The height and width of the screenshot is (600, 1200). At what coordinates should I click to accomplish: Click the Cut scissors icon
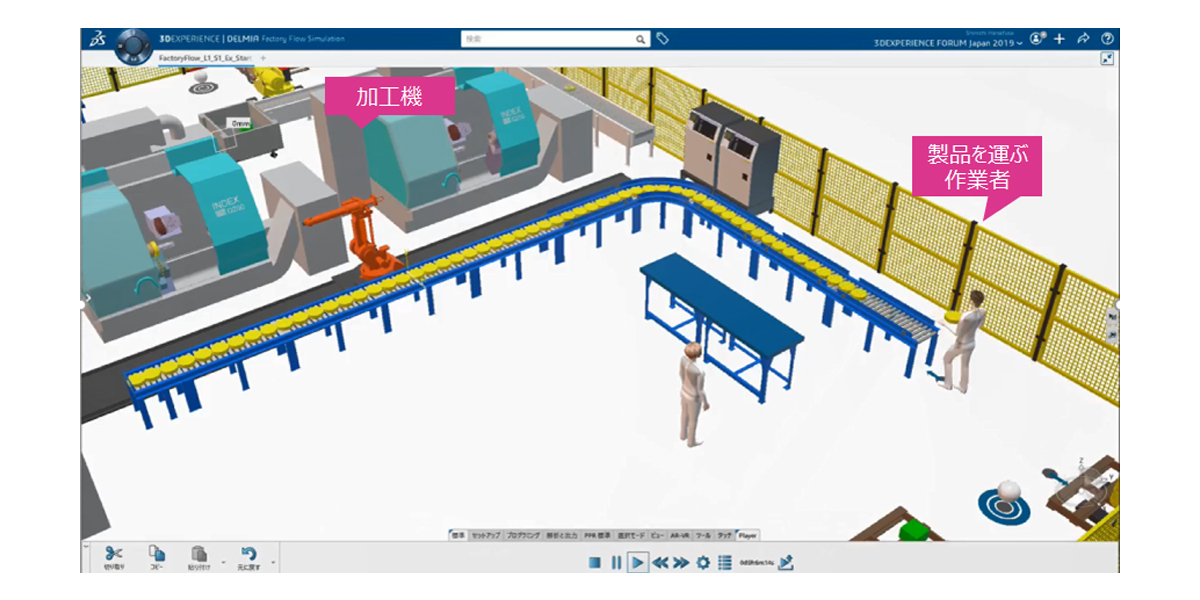[112, 554]
